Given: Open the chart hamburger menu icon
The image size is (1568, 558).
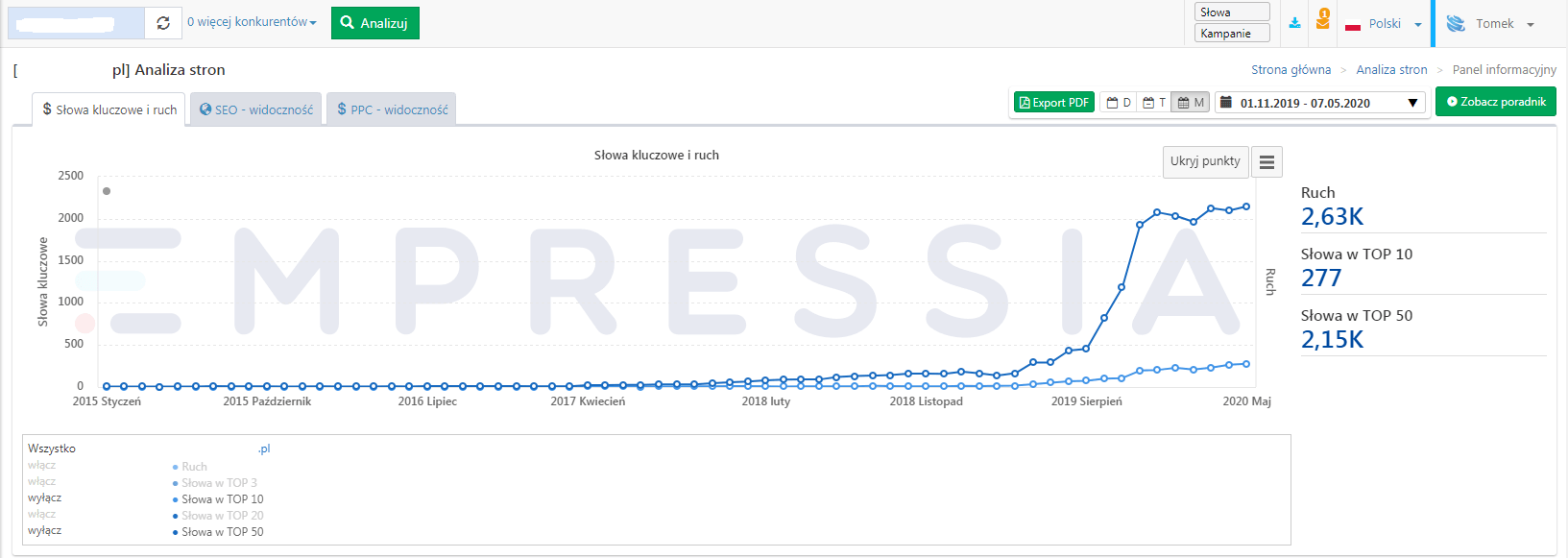Looking at the screenshot, I should 1266,162.
